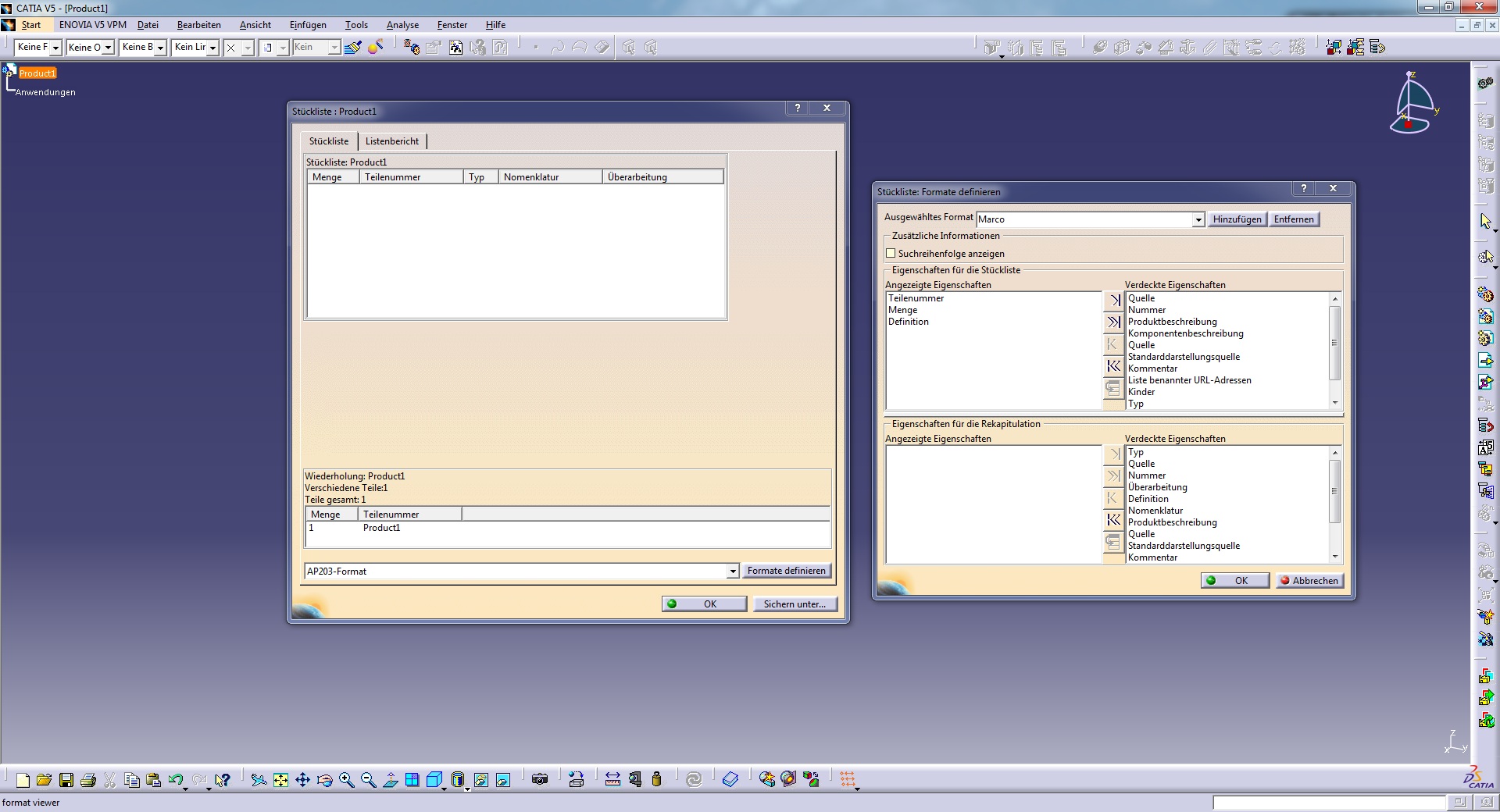Click the Shading view mode cylinder icon

[x=458, y=779]
